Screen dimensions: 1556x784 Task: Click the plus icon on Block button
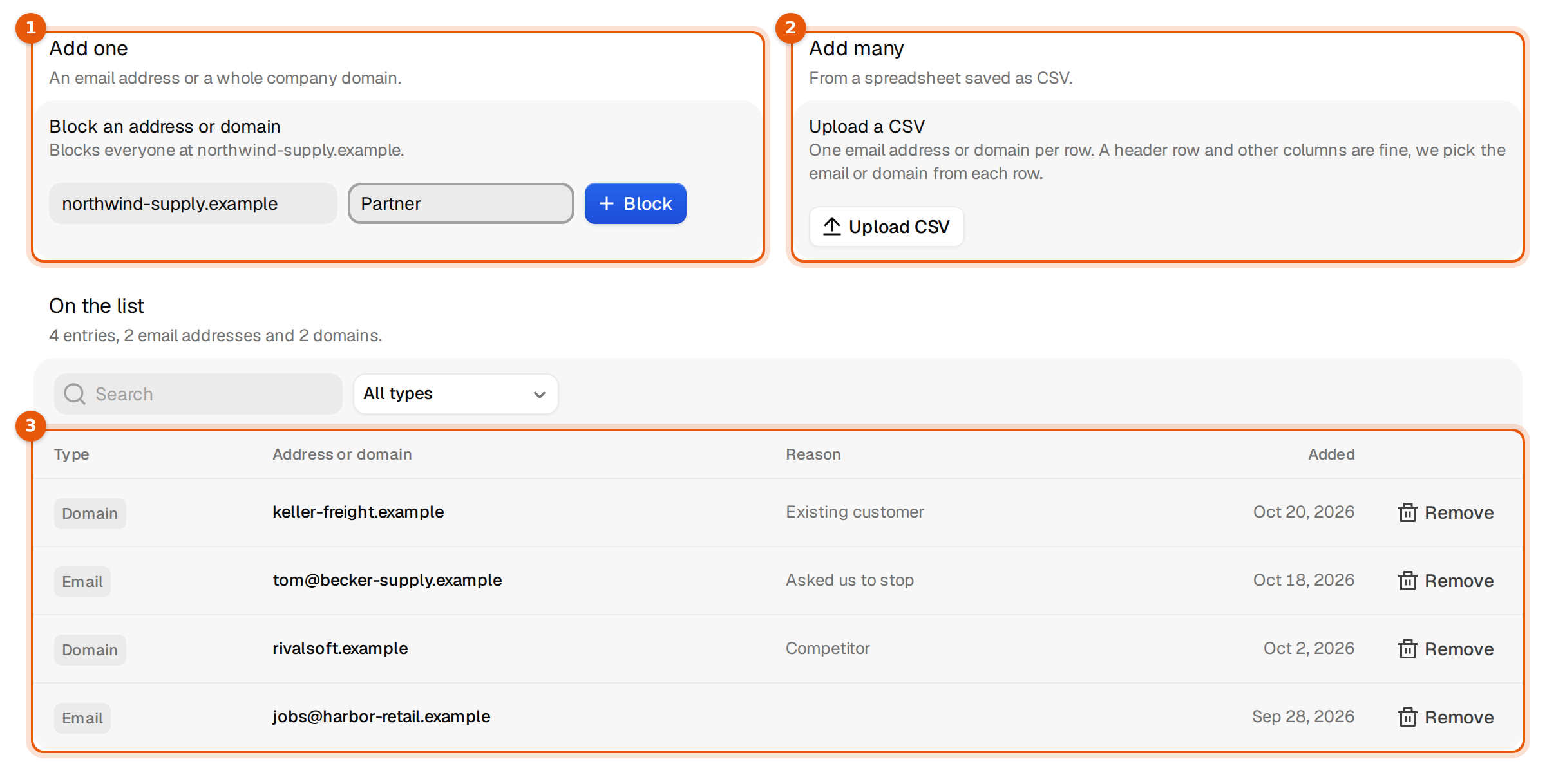[x=606, y=203]
